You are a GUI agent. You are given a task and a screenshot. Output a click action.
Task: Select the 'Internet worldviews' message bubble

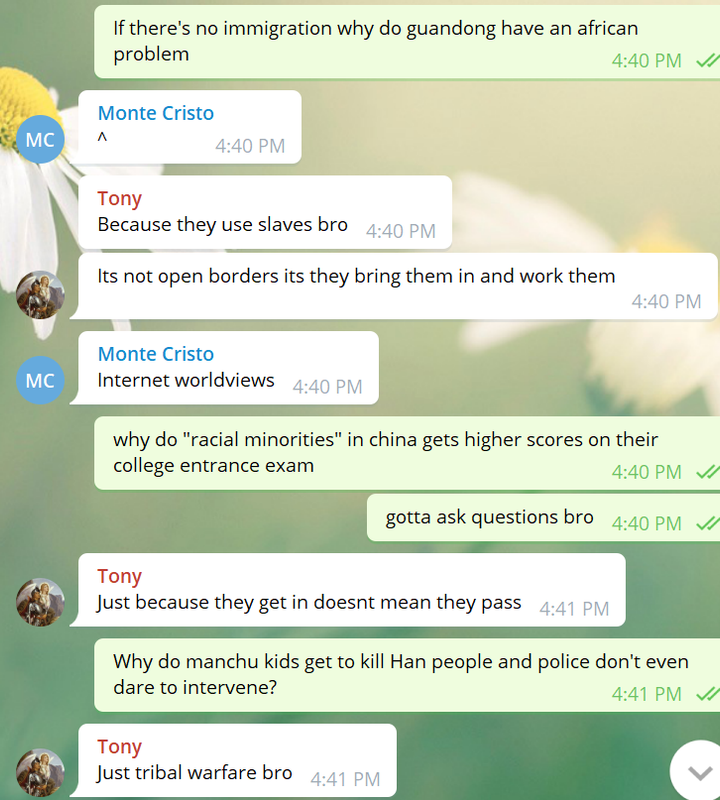225,368
